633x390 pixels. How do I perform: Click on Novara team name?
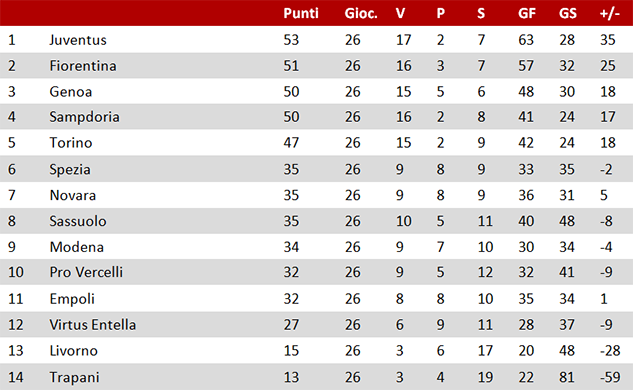coord(73,195)
